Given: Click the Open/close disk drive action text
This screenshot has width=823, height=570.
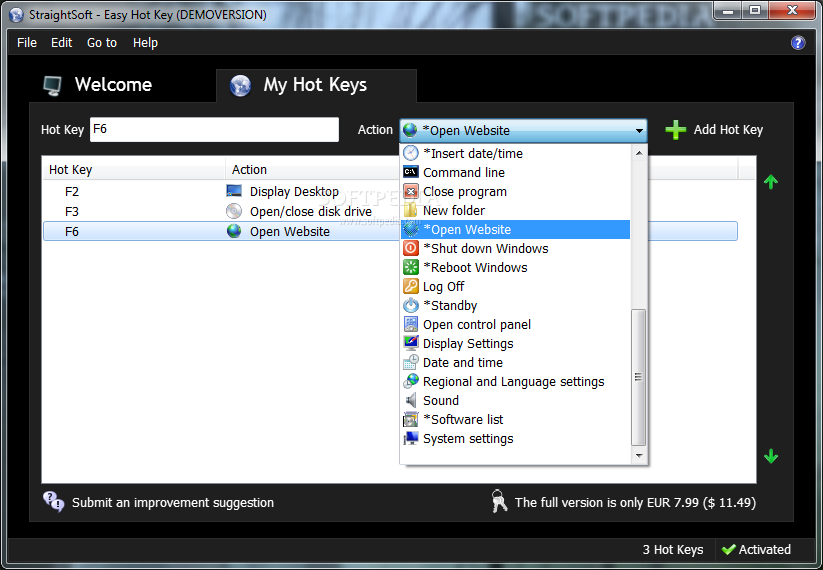Looking at the screenshot, I should 311,212.
